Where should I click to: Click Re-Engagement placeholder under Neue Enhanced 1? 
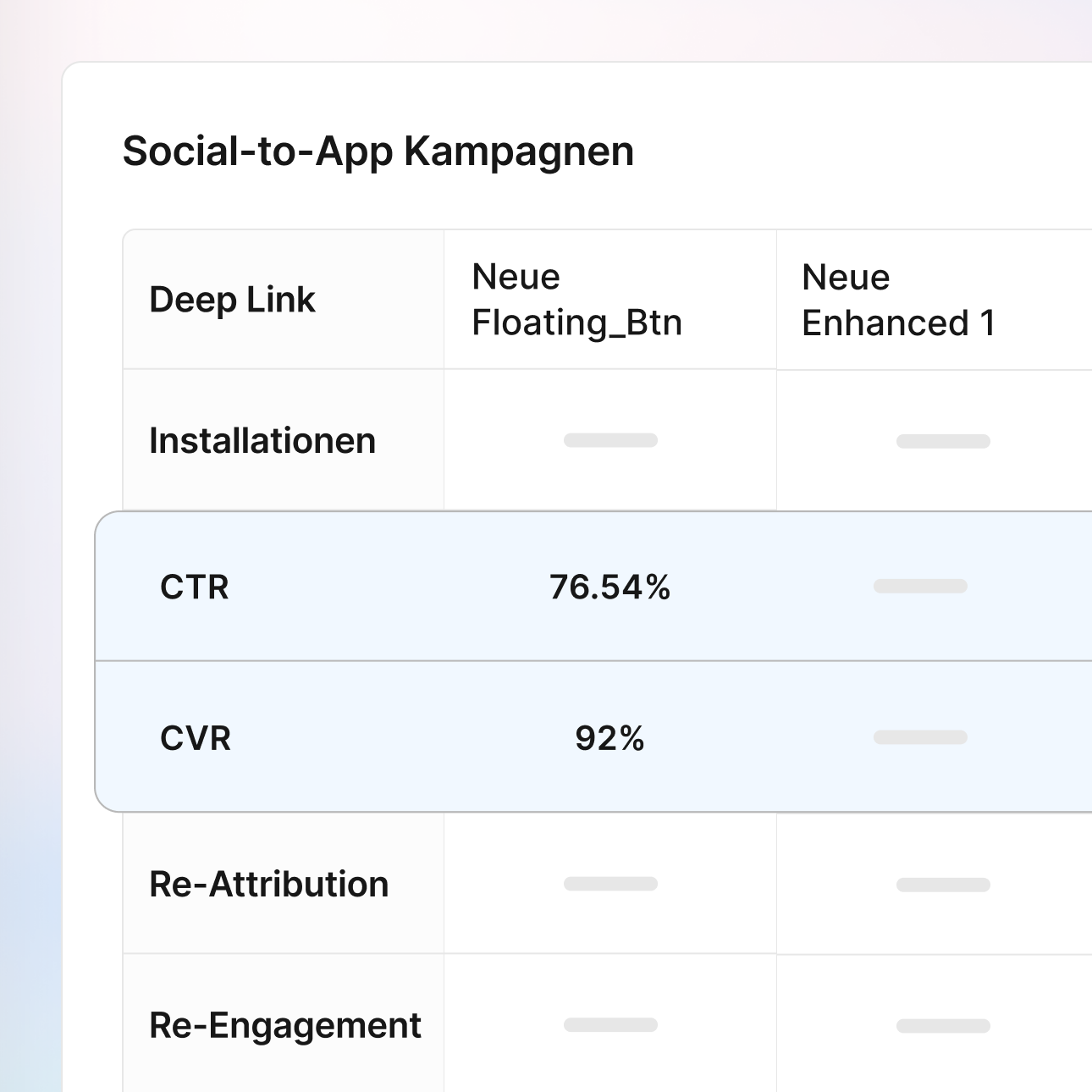point(943,1026)
